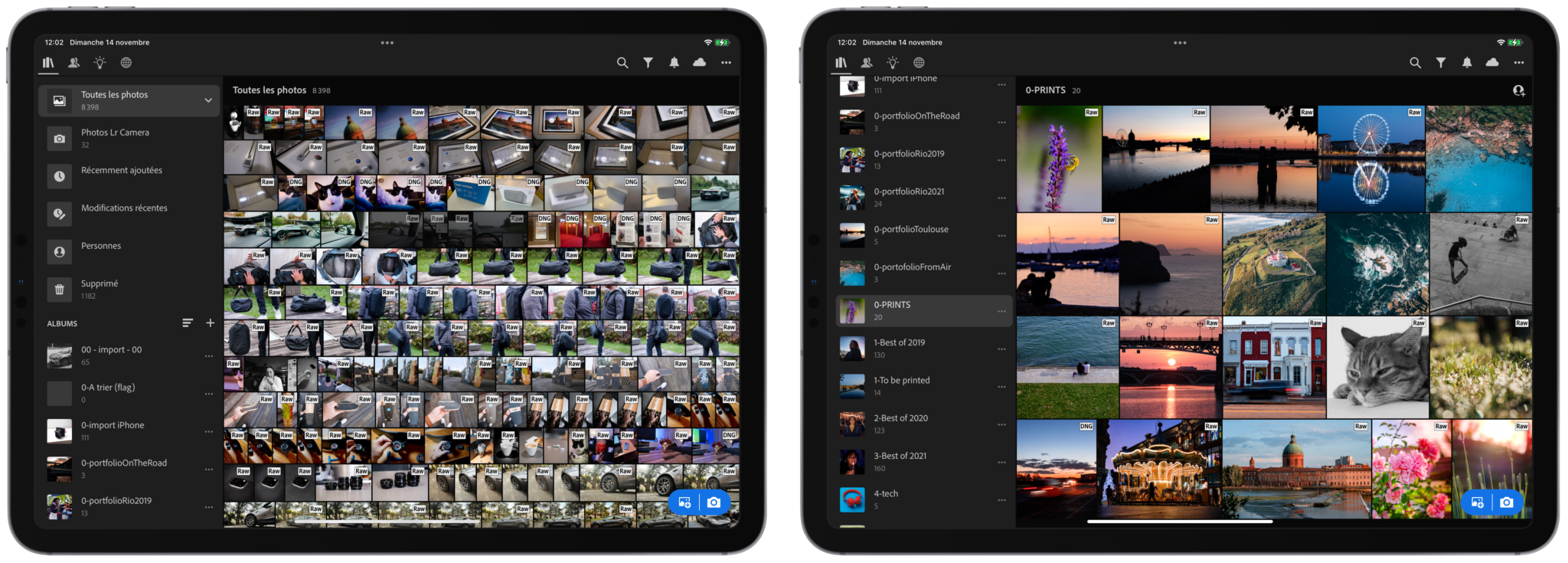Create a new album with the plus icon

[x=210, y=323]
